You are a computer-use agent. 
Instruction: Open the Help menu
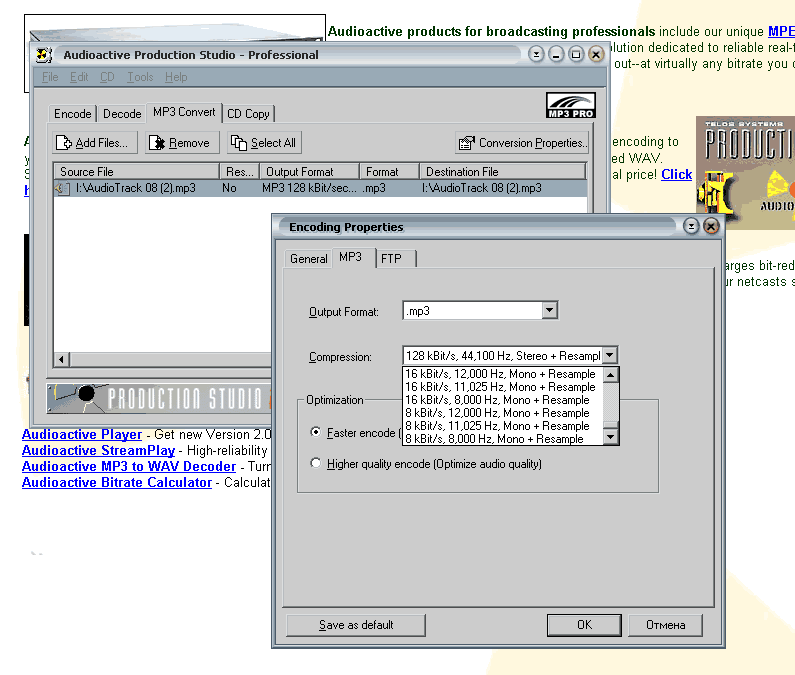tap(176, 77)
